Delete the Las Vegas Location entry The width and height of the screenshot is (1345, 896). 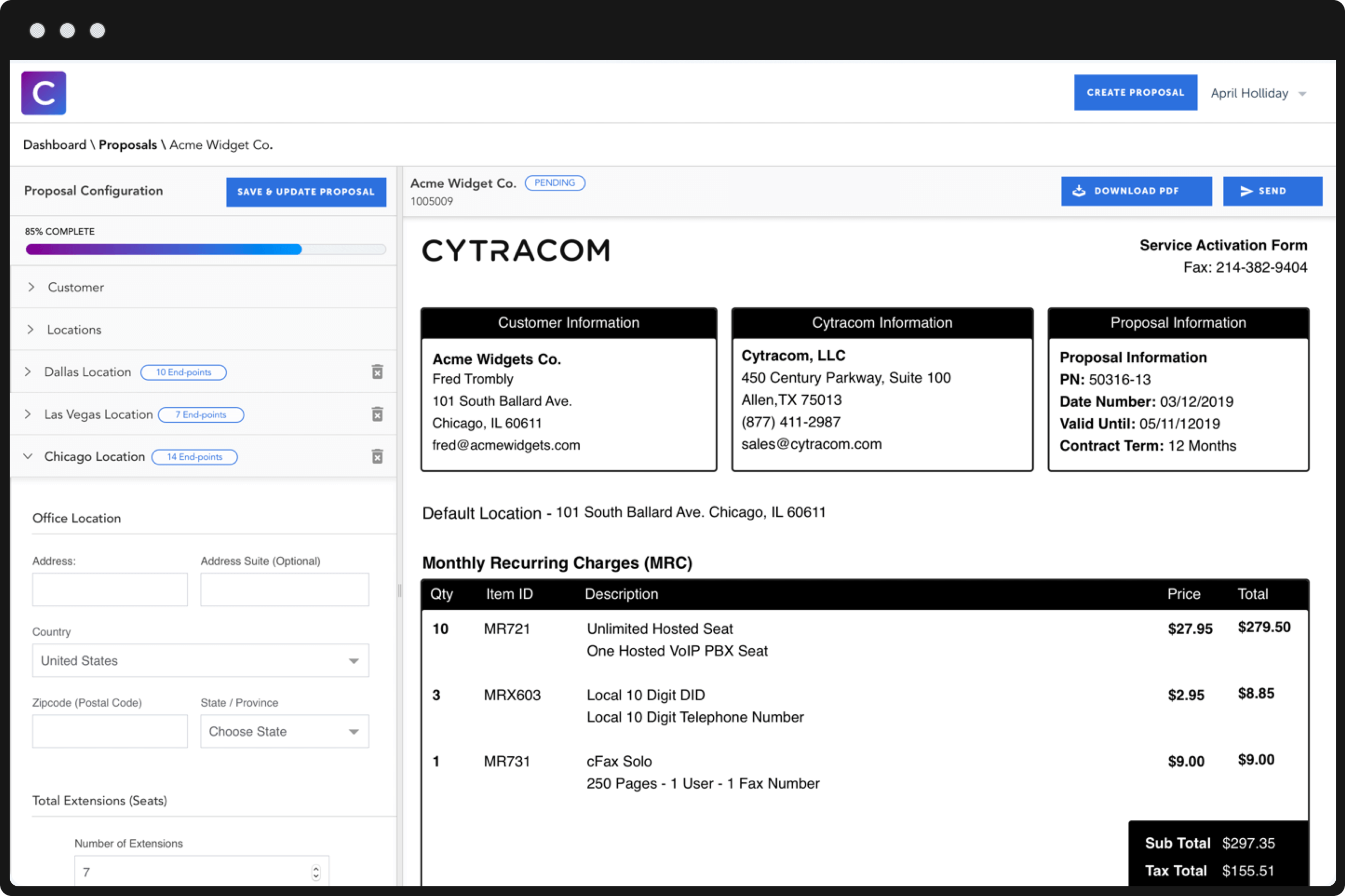pos(377,414)
